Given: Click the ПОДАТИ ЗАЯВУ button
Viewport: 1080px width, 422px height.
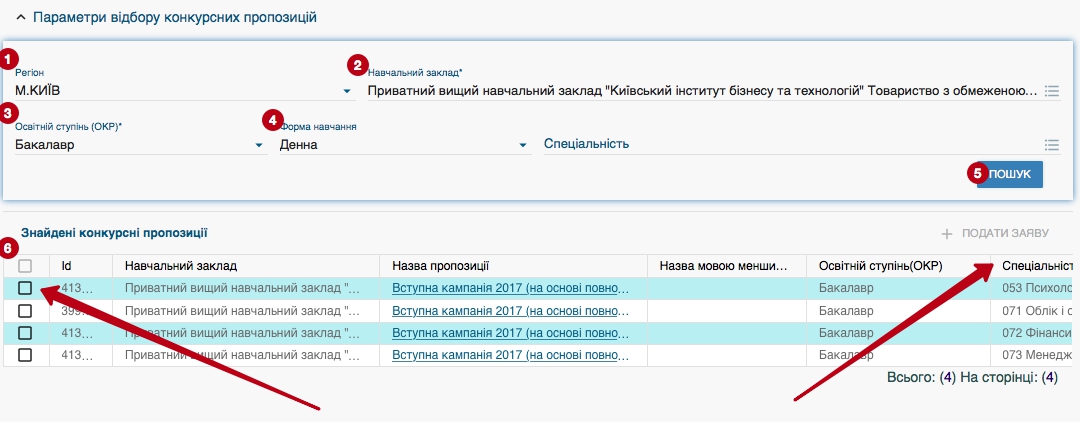Looking at the screenshot, I should click(x=1004, y=233).
